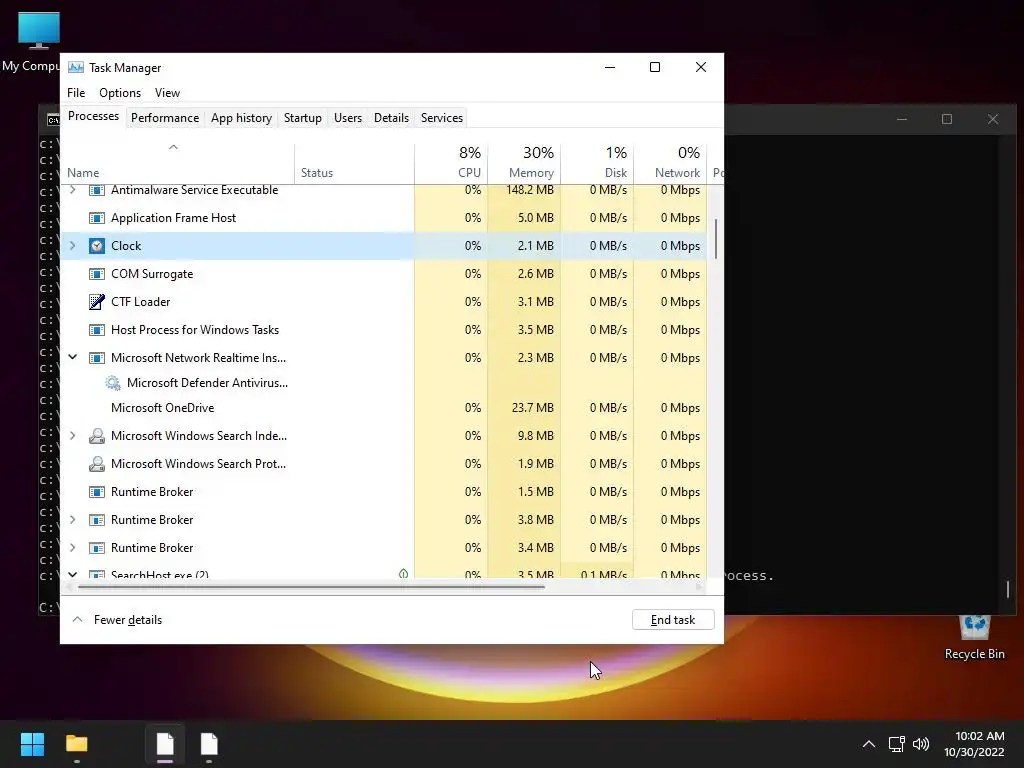
Task: Click the SearchHost.exe green leaf status icon
Action: [404, 573]
